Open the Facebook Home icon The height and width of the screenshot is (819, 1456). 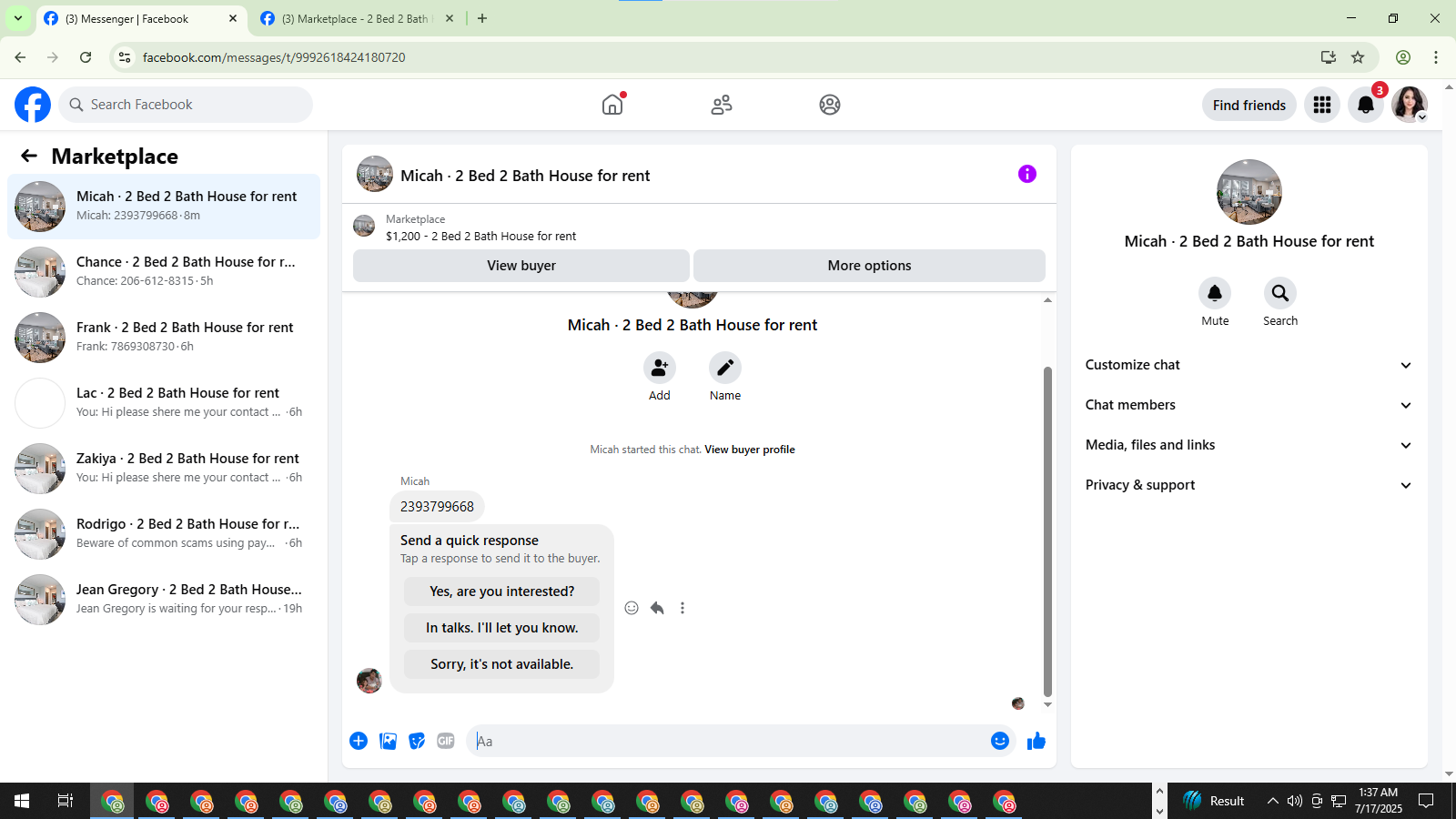coord(612,105)
